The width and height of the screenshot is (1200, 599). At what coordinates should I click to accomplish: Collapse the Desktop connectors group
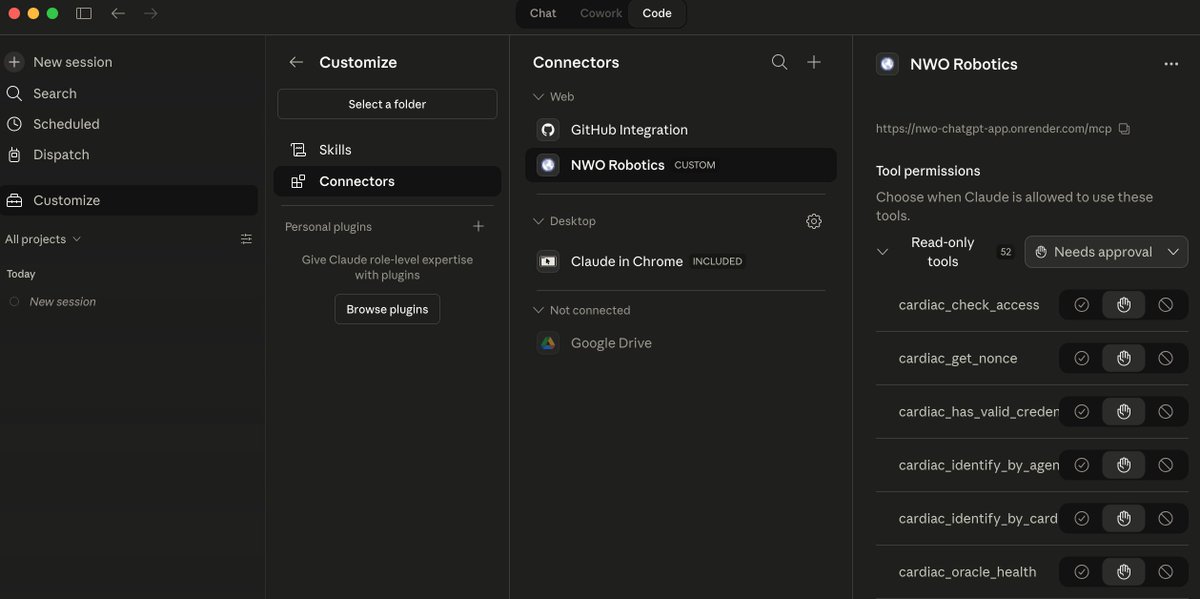coord(539,221)
